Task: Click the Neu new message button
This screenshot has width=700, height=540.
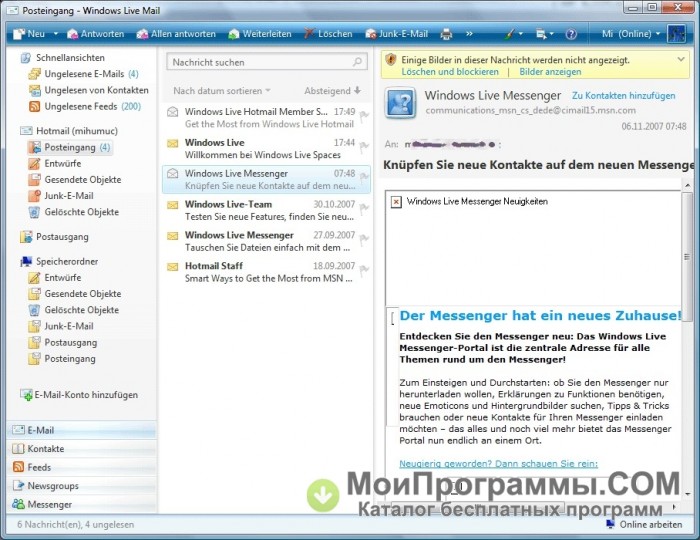Action: [x=29, y=34]
